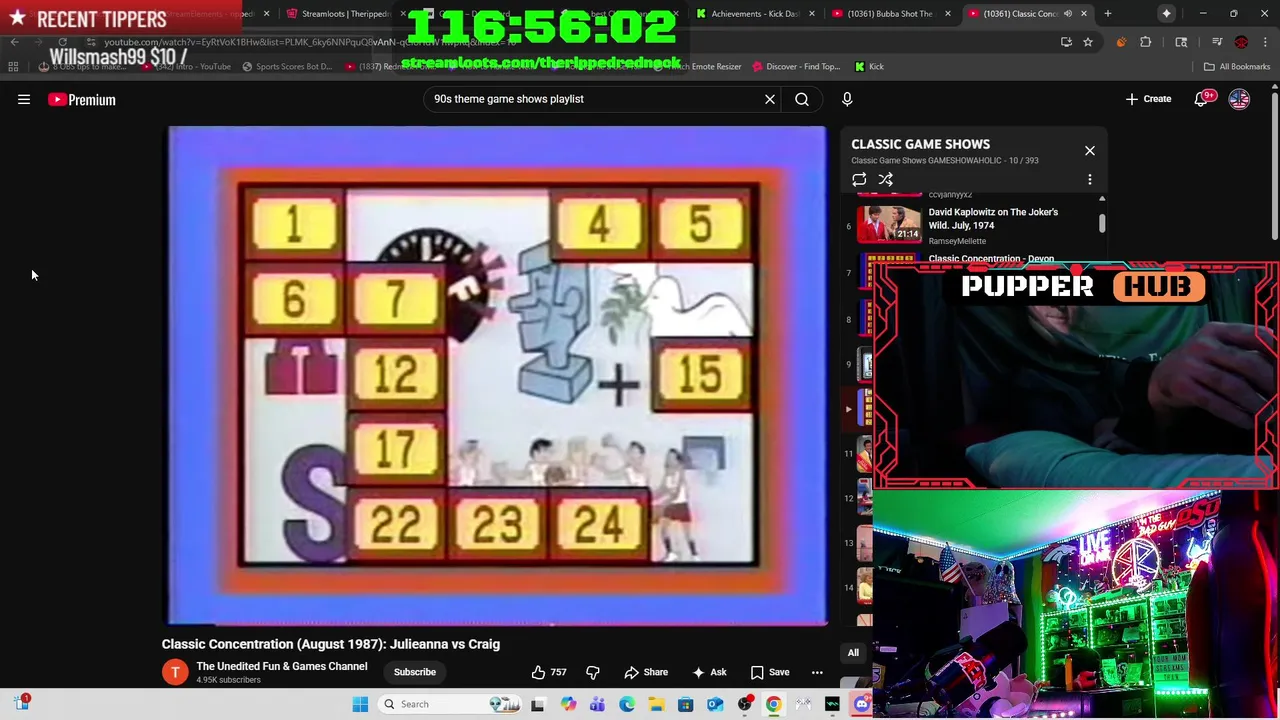Screen dimensions: 1280x720
Task: Ask about this video
Action: 709,672
